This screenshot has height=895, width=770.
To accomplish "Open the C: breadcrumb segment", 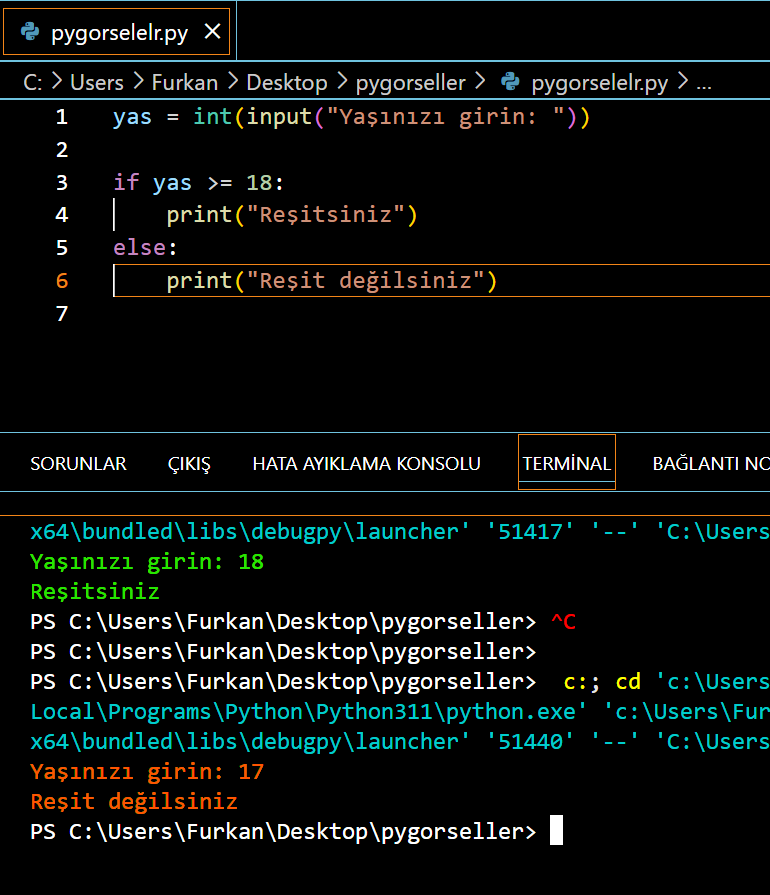I will (33, 82).
